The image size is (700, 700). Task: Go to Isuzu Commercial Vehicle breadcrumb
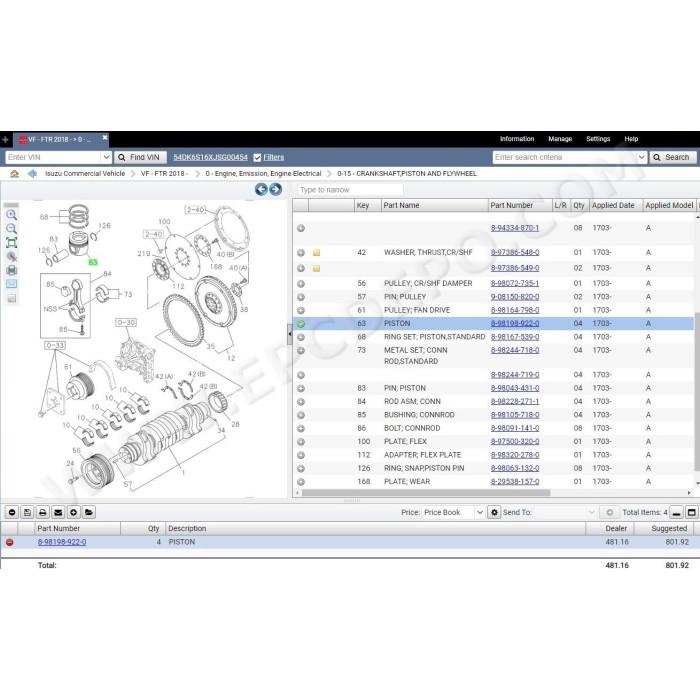click(x=85, y=174)
